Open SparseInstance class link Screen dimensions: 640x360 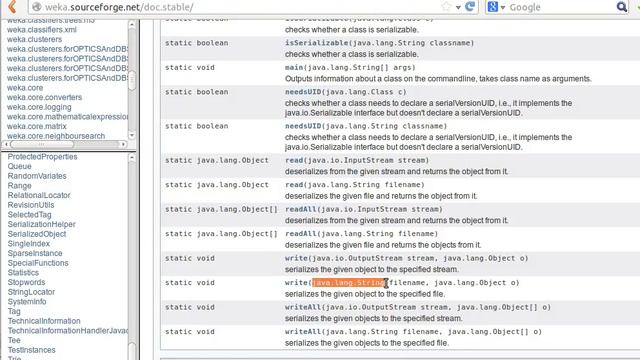pyautogui.click(x=35, y=253)
